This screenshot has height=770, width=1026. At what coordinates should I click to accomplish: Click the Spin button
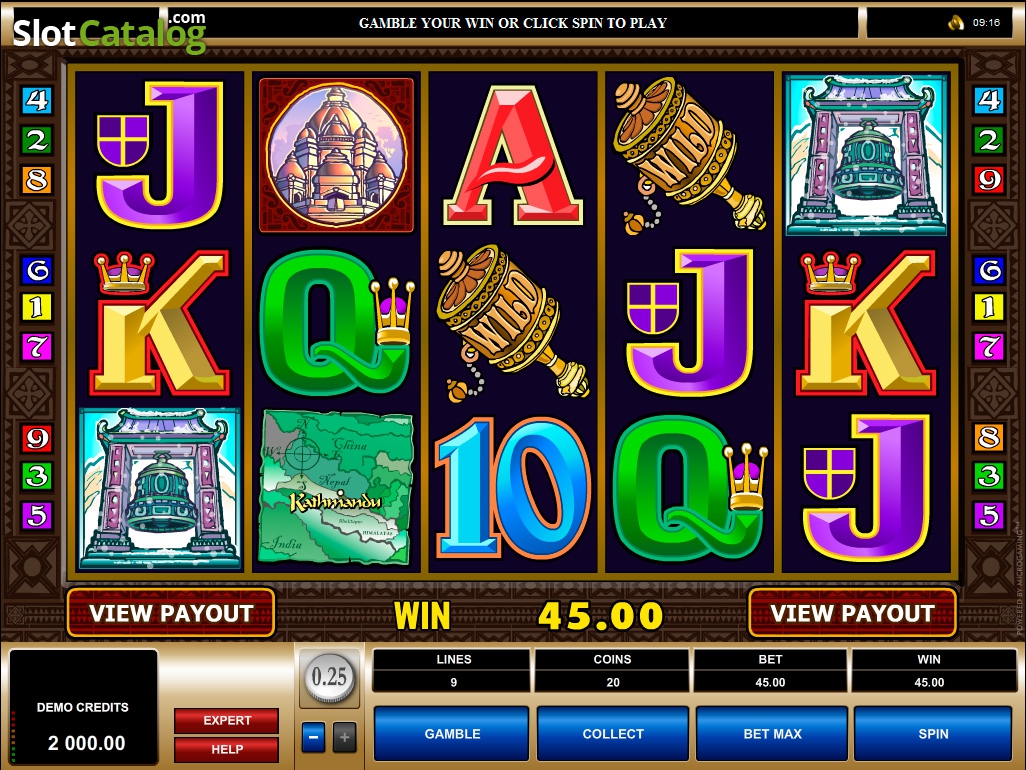coord(932,733)
